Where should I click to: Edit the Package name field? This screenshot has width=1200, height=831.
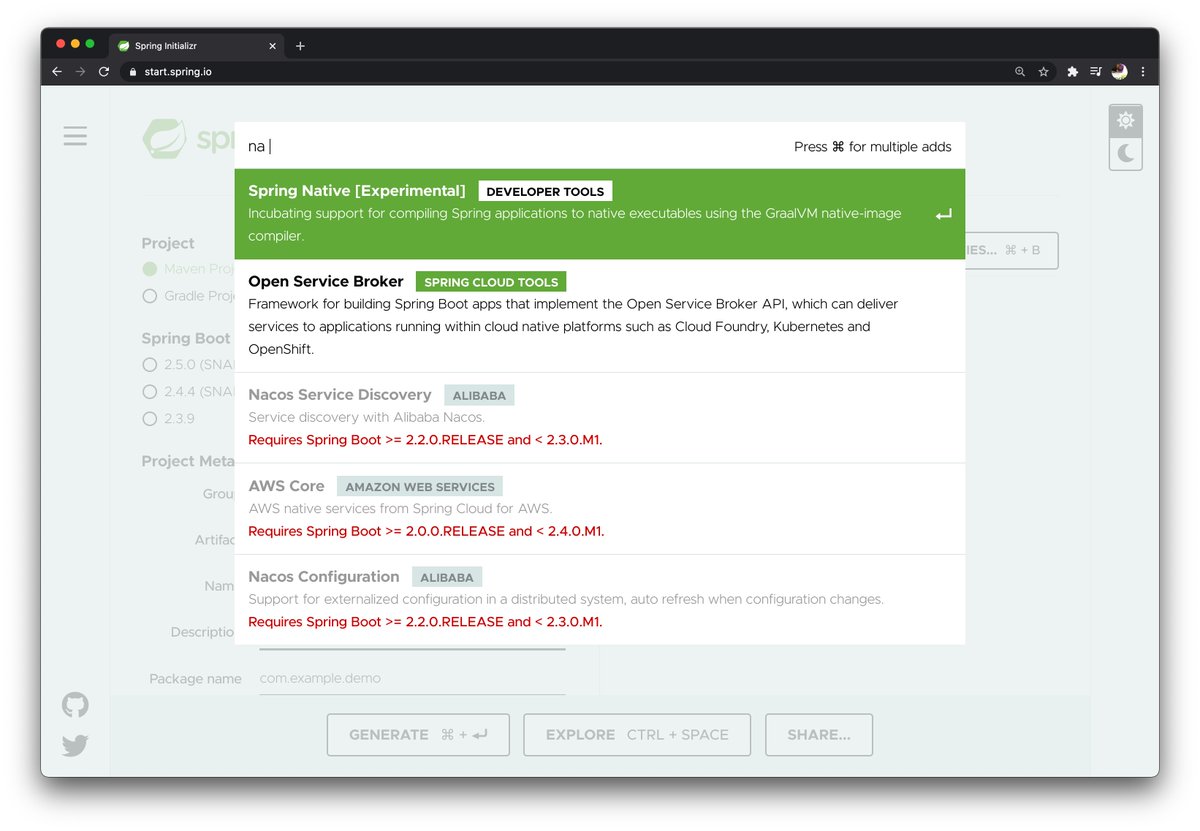pyautogui.click(x=412, y=678)
